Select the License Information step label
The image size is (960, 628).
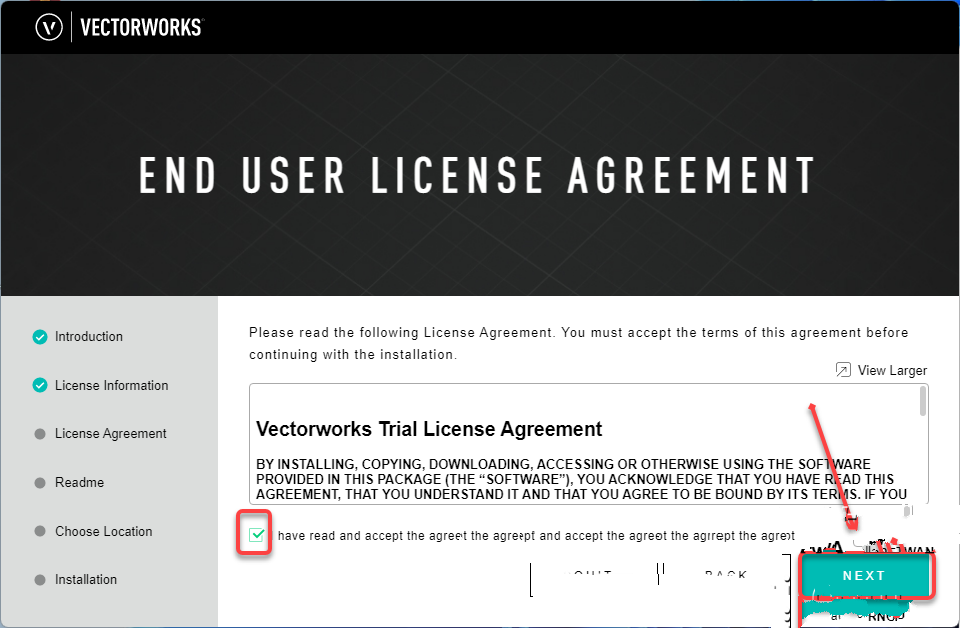pyautogui.click(x=111, y=386)
